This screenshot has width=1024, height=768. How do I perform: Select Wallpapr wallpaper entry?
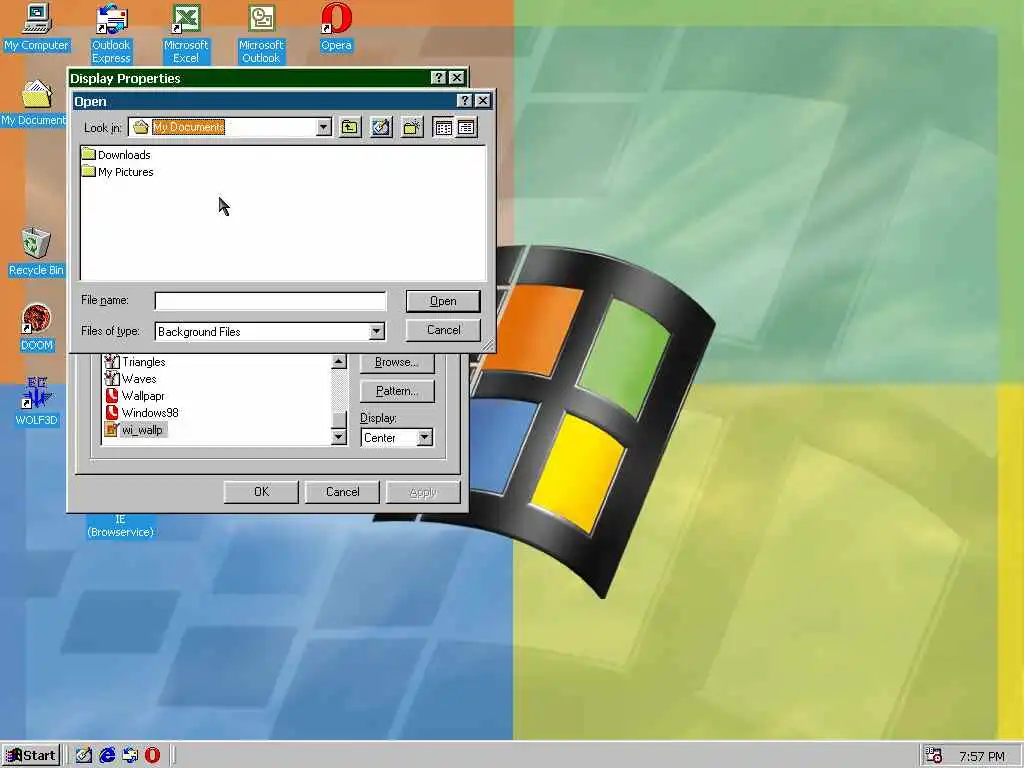coord(135,396)
